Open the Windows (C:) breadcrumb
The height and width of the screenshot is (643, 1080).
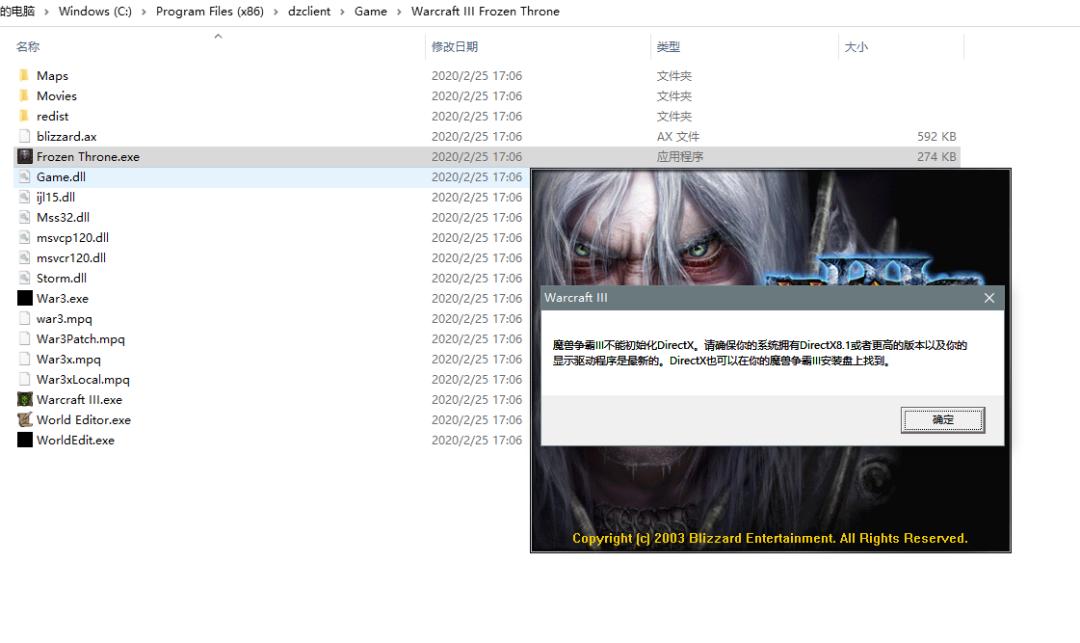pos(95,11)
